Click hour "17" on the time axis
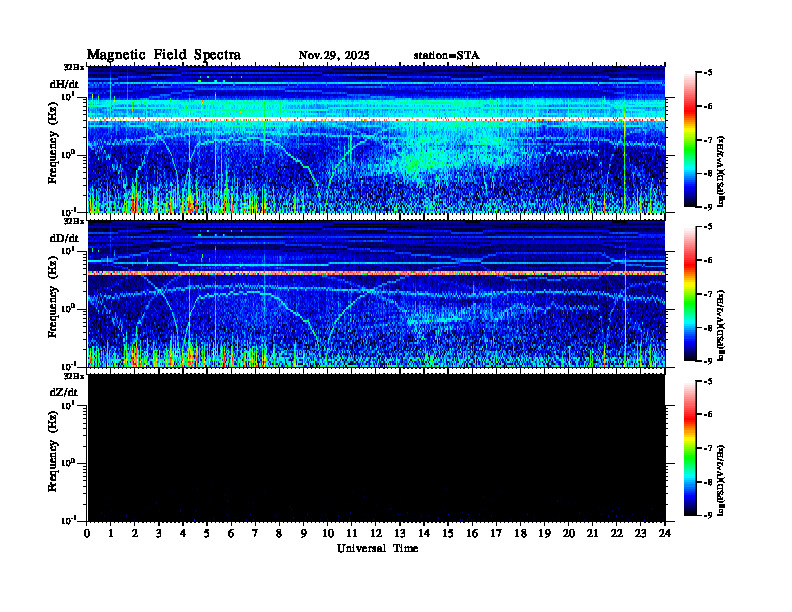Viewport: 792px width, 612px height. pyautogui.click(x=496, y=534)
